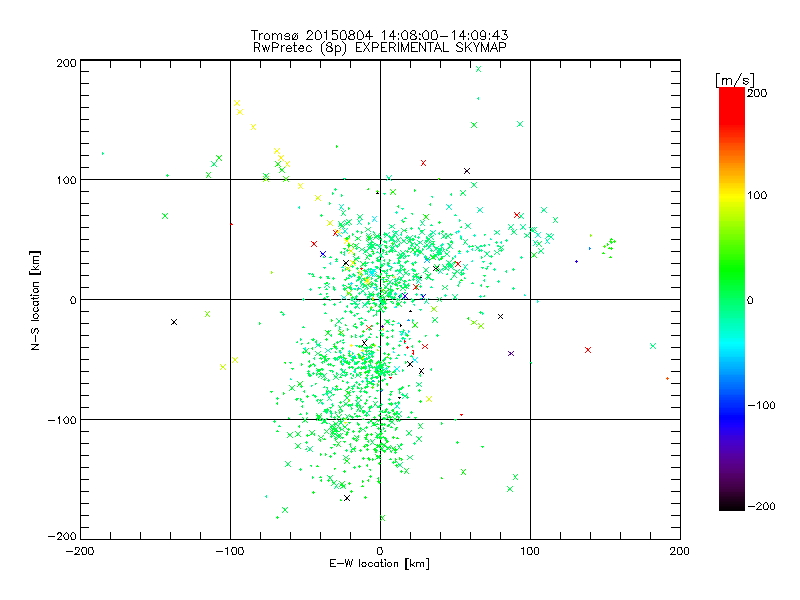The width and height of the screenshot is (800, 600).
Task: Click the x-axis tick label '200'
Action: (x=680, y=551)
